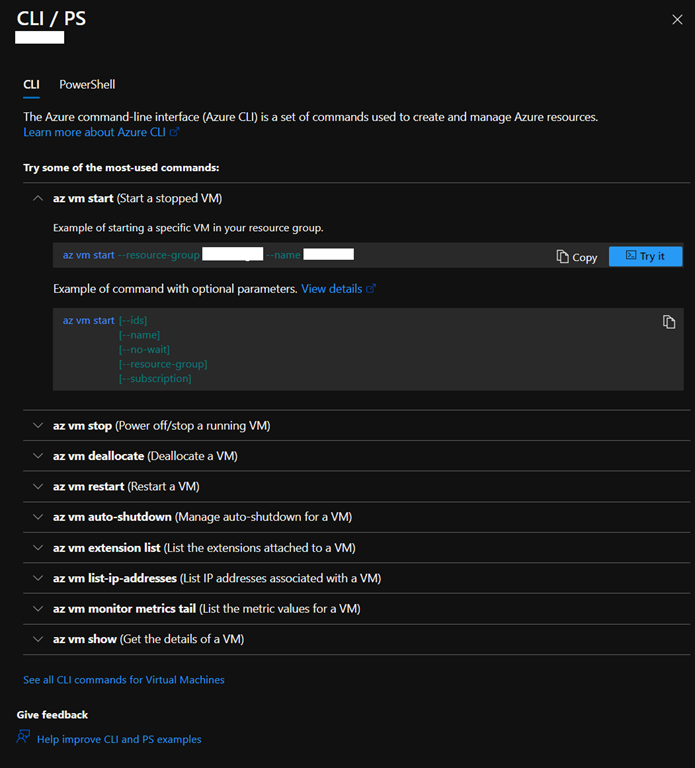Copy the az vm start command
The height and width of the screenshot is (768, 695).
click(x=576, y=257)
